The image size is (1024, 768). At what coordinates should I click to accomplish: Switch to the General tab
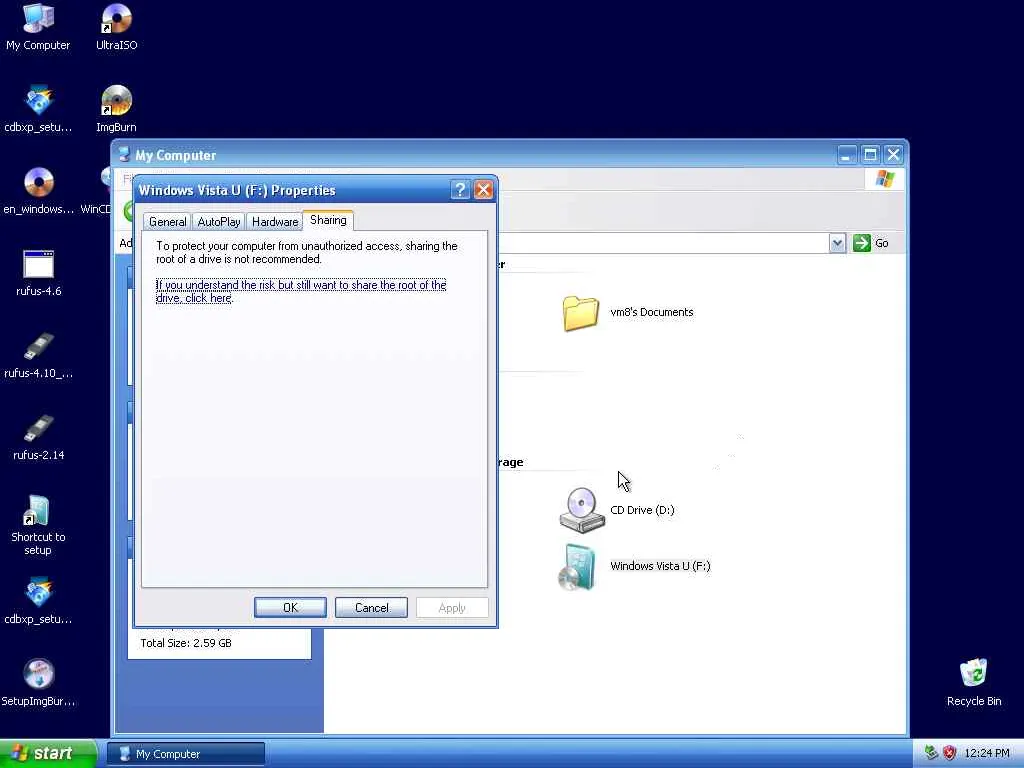pos(167,222)
